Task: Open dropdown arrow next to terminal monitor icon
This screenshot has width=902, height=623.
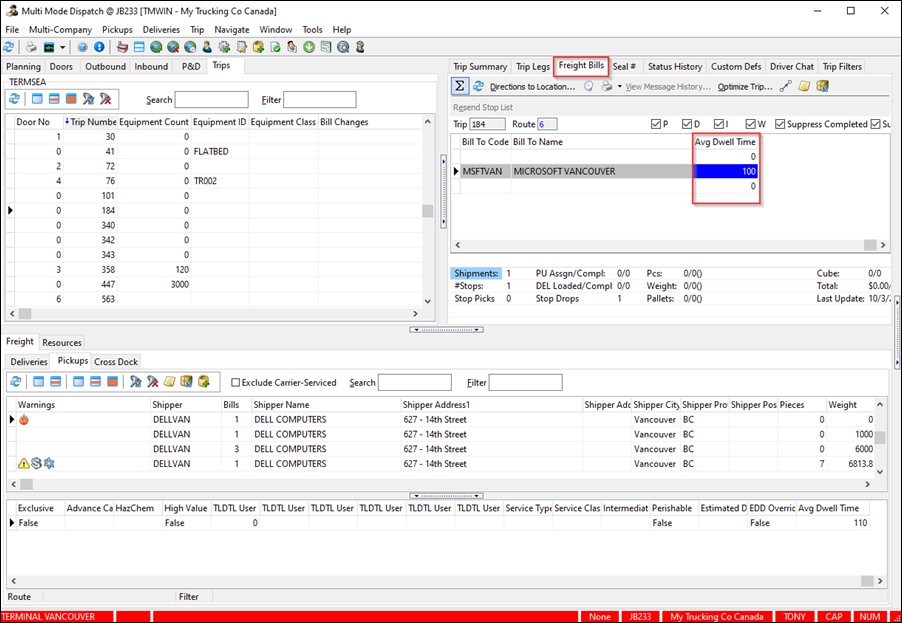Action: (x=63, y=47)
